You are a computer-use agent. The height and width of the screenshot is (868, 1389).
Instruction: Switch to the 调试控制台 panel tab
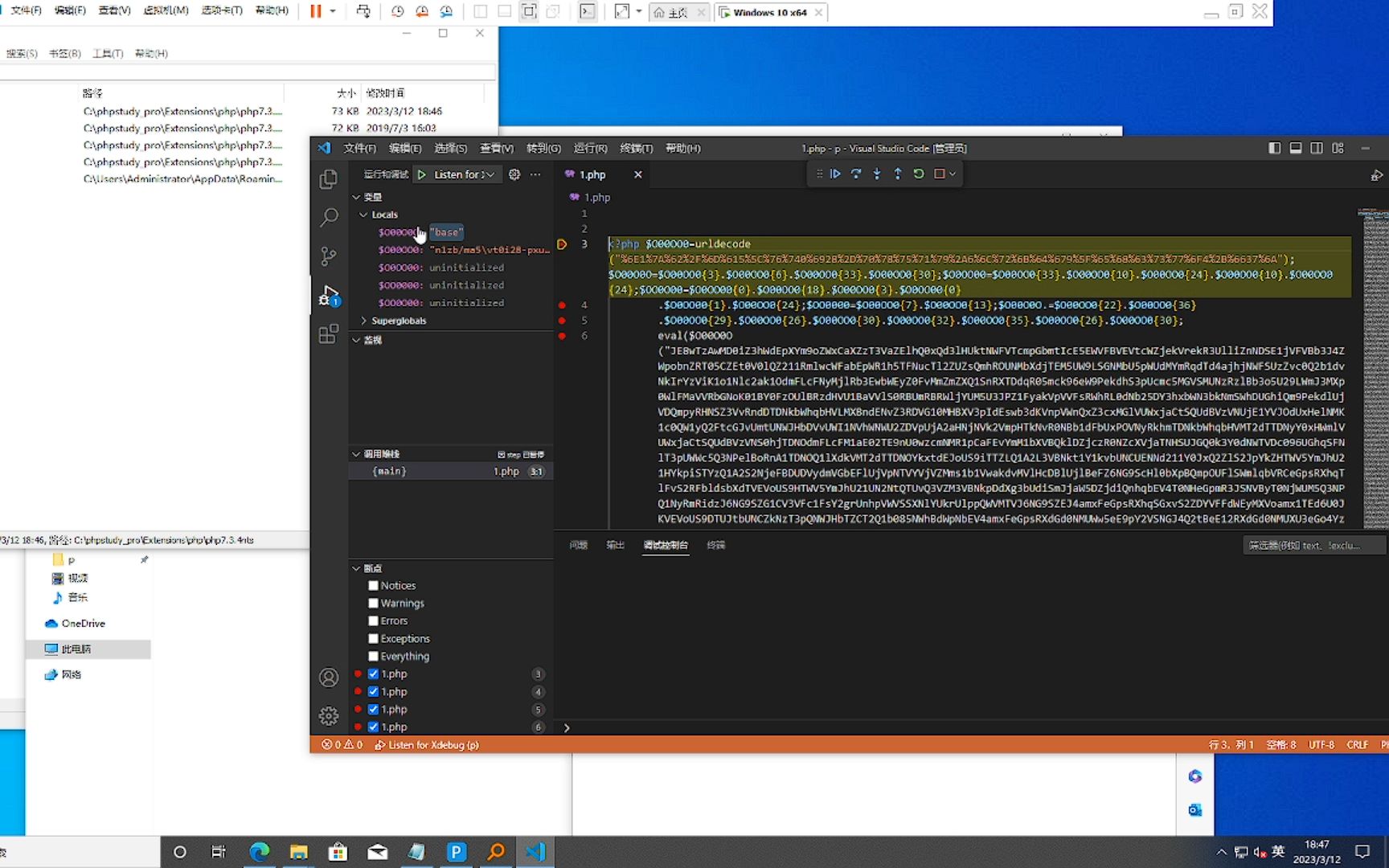pos(666,545)
